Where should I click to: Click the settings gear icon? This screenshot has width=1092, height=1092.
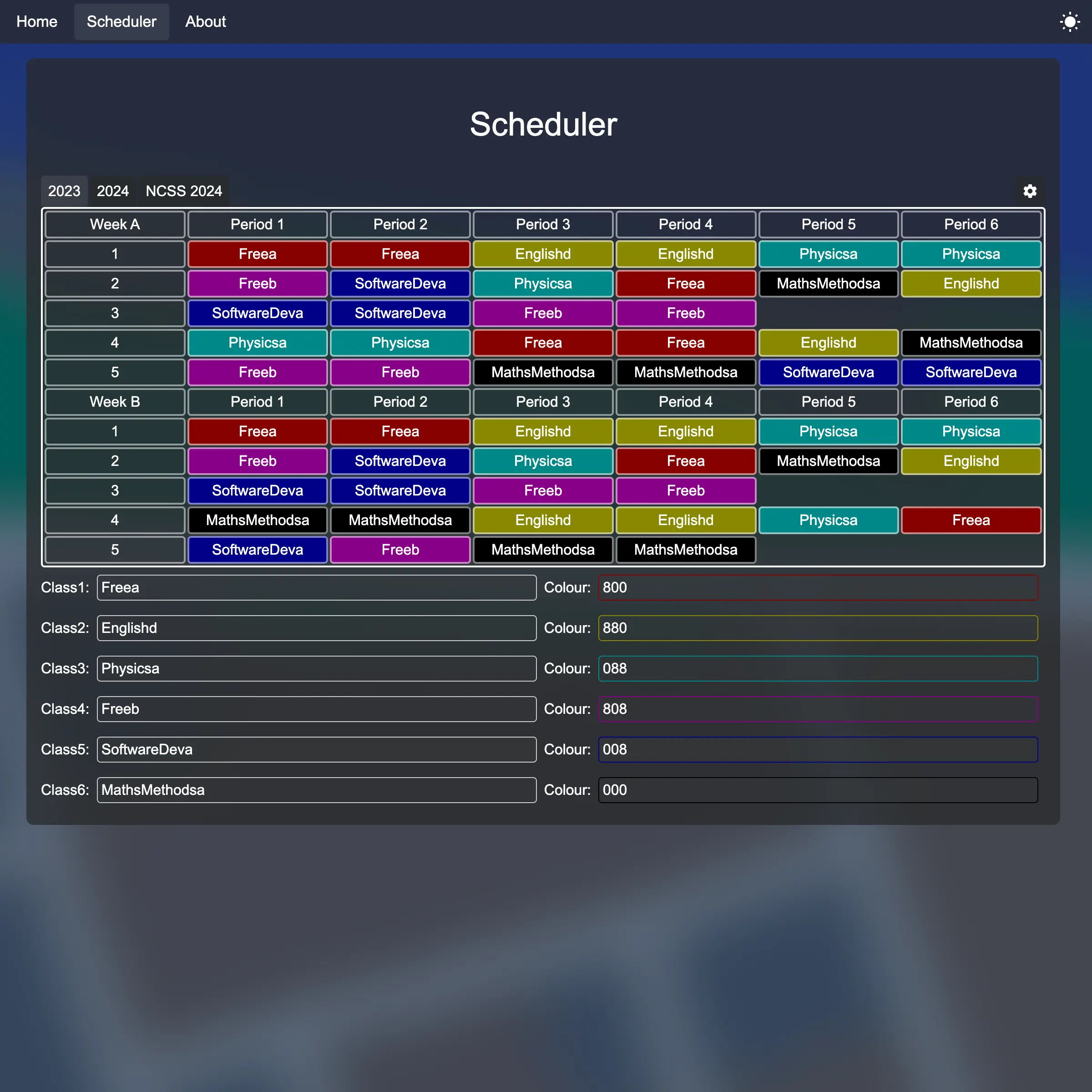(1030, 191)
